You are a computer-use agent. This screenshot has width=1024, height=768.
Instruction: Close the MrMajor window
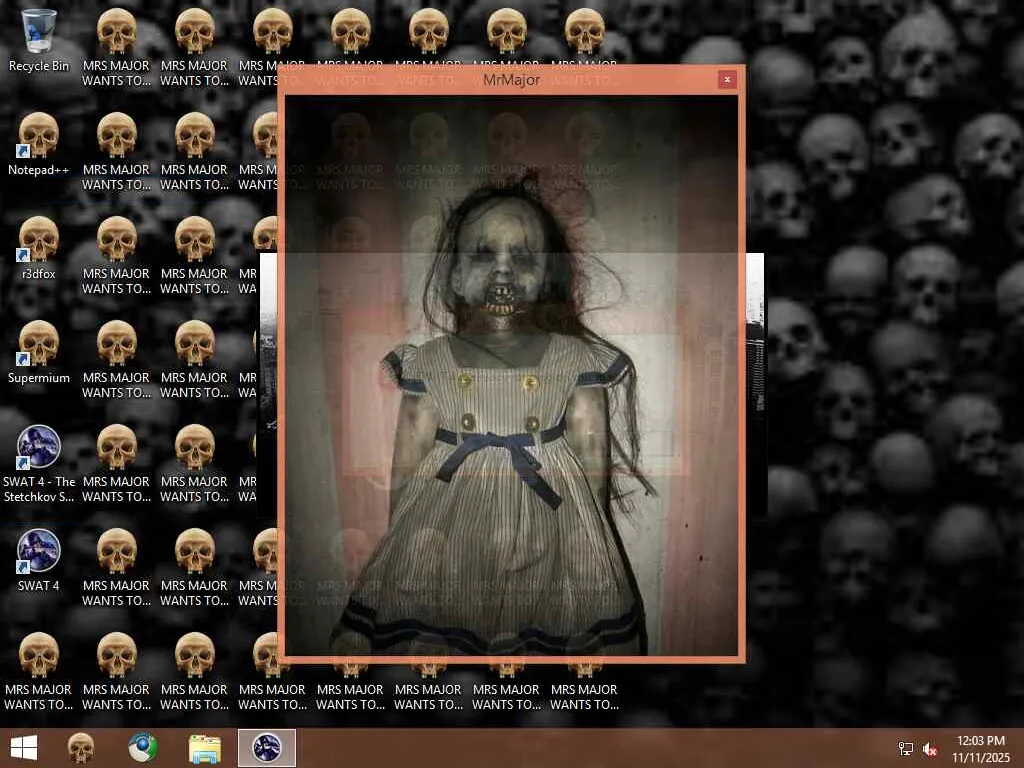click(727, 80)
